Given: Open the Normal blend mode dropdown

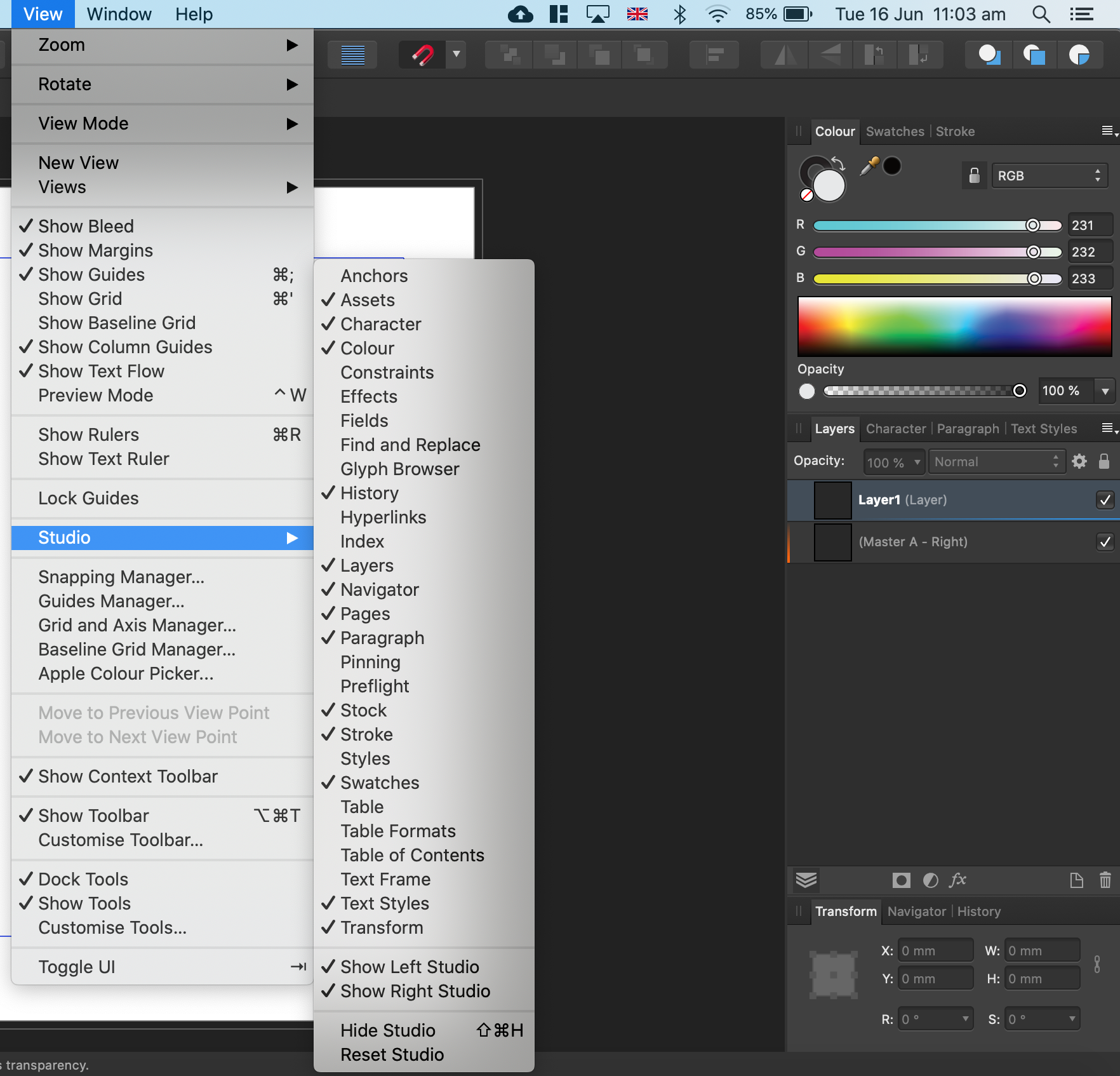Looking at the screenshot, I should point(995,462).
